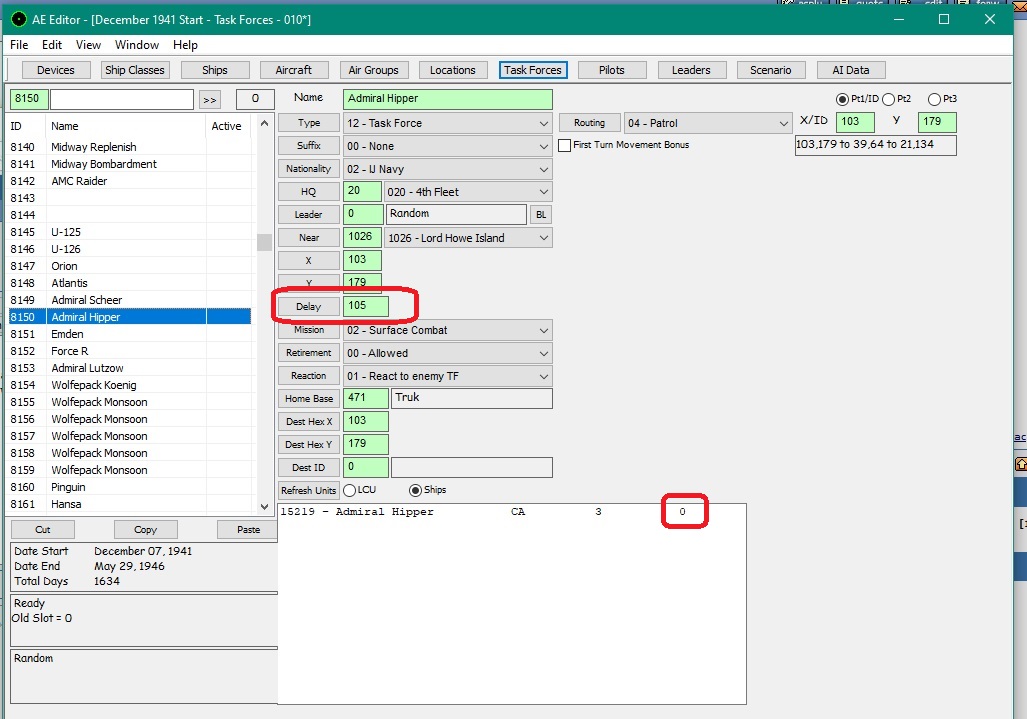
Task: Open the Ship Classes tab
Action: (135, 70)
